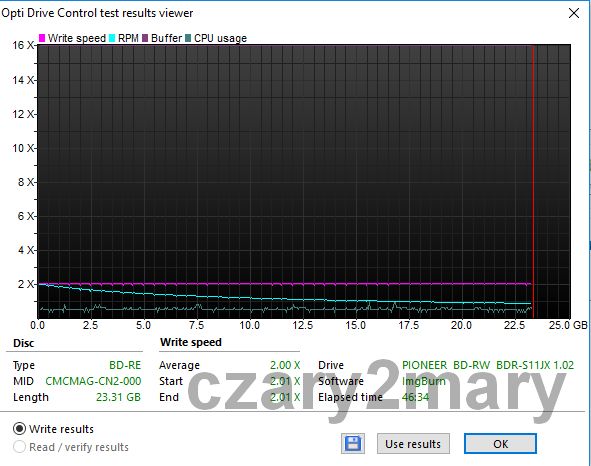
Task: Click the disc Length 23.31 GB value
Action: tap(118, 397)
